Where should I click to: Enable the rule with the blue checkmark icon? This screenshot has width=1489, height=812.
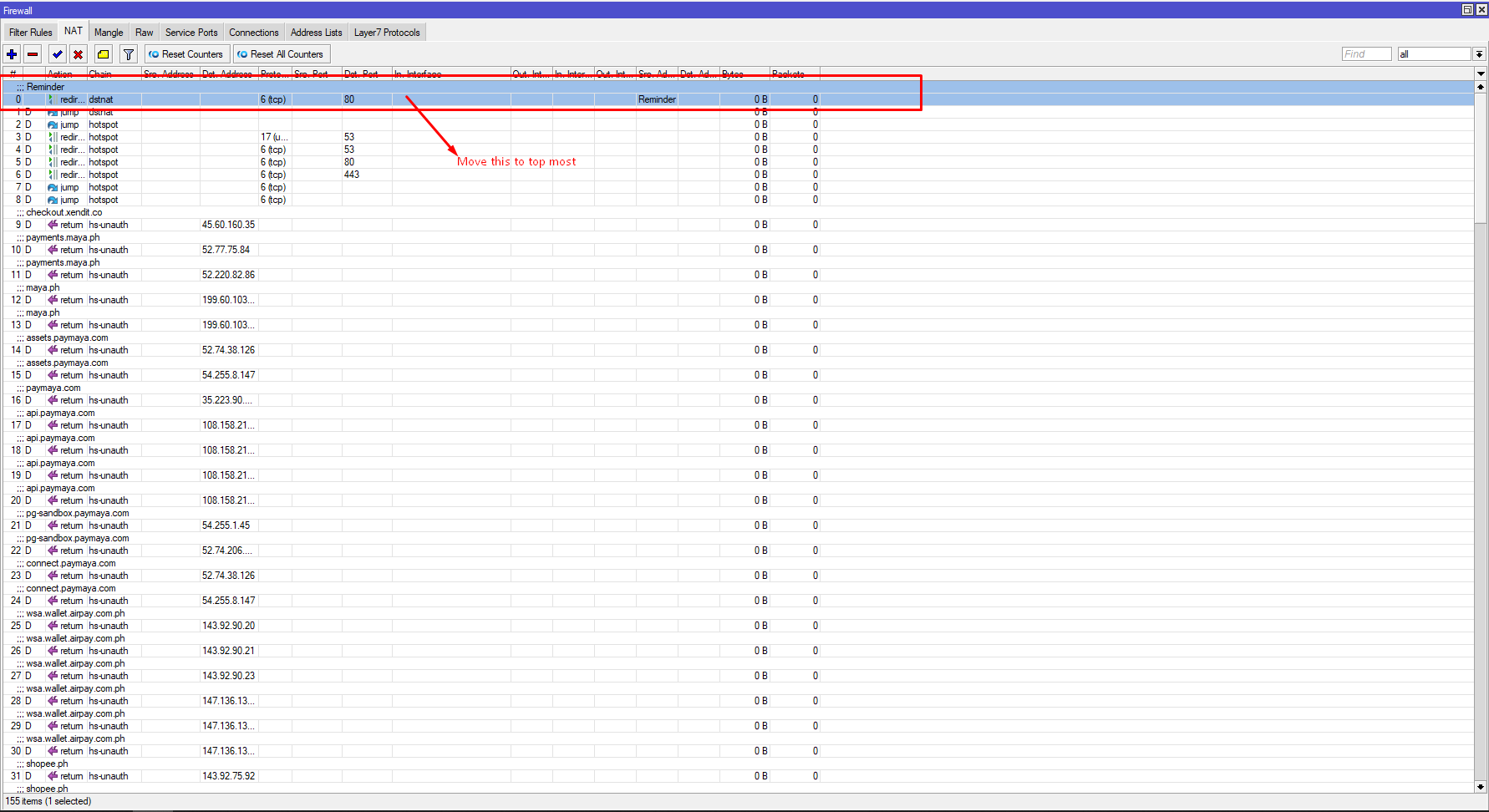click(57, 54)
